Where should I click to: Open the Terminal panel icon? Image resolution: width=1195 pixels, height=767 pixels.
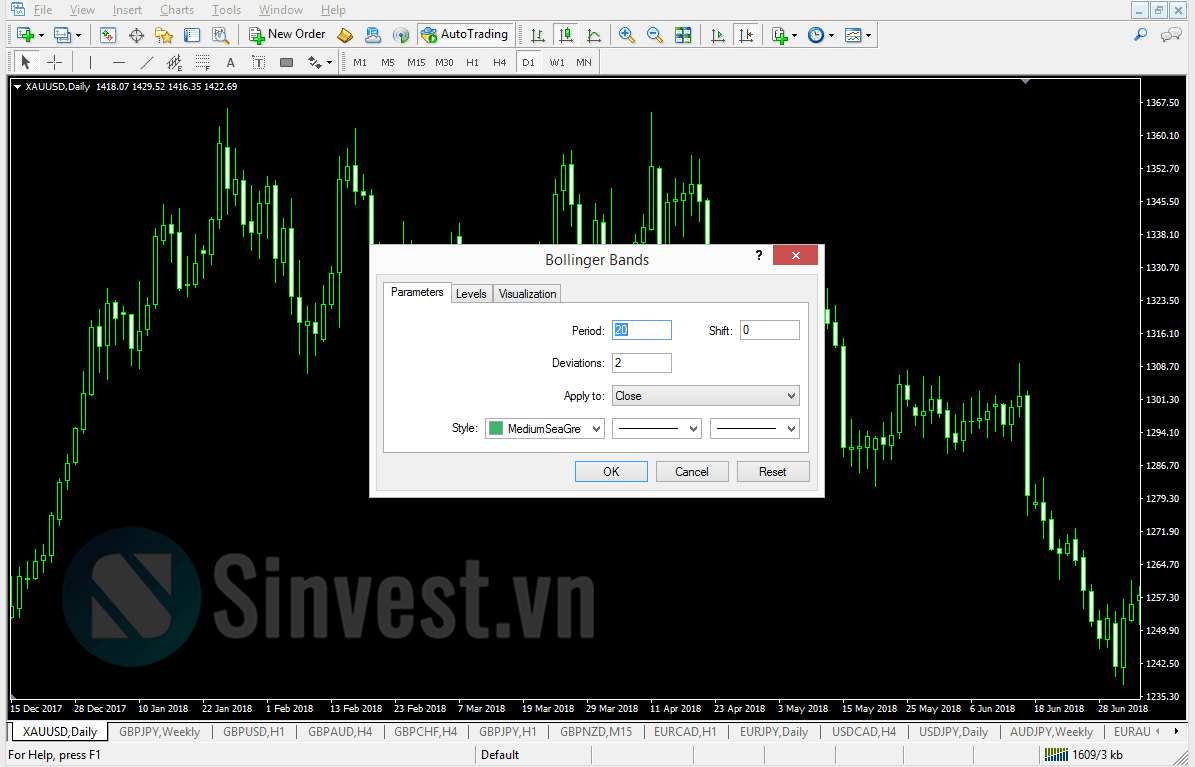pyautogui.click(x=192, y=35)
